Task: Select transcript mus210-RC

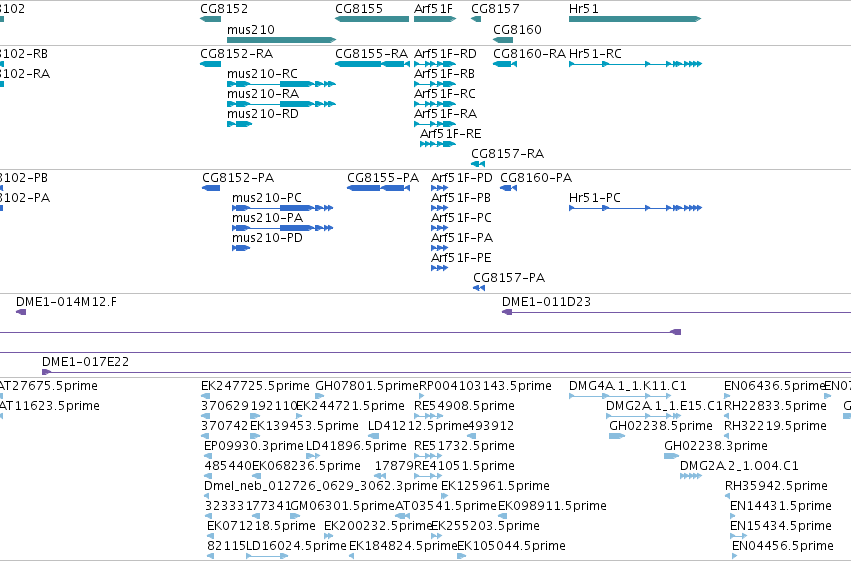Action: click(281, 84)
